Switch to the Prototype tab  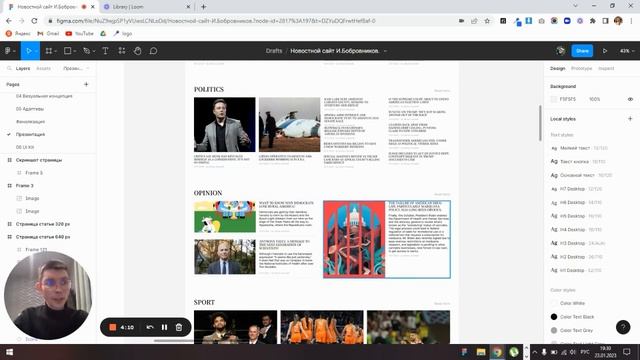click(581, 69)
